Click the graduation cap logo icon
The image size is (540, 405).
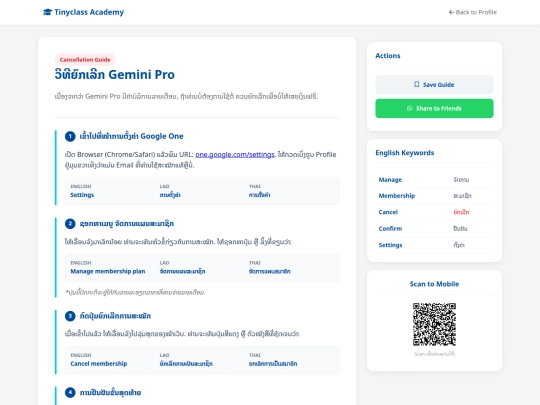47,12
